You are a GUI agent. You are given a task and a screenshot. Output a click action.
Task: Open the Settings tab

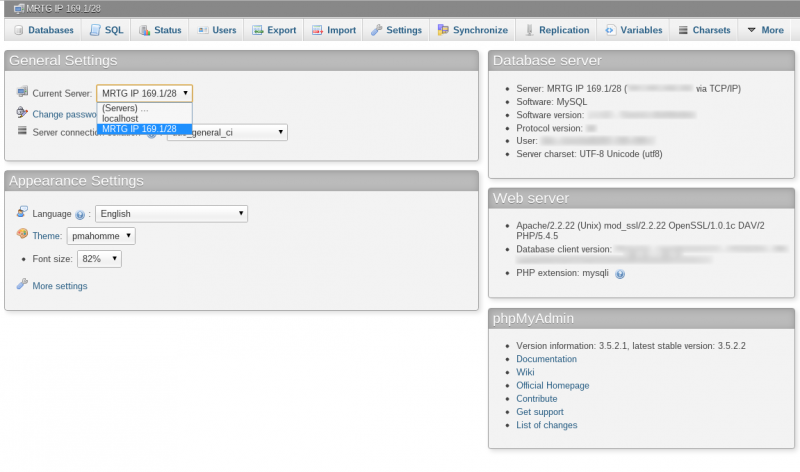396,30
